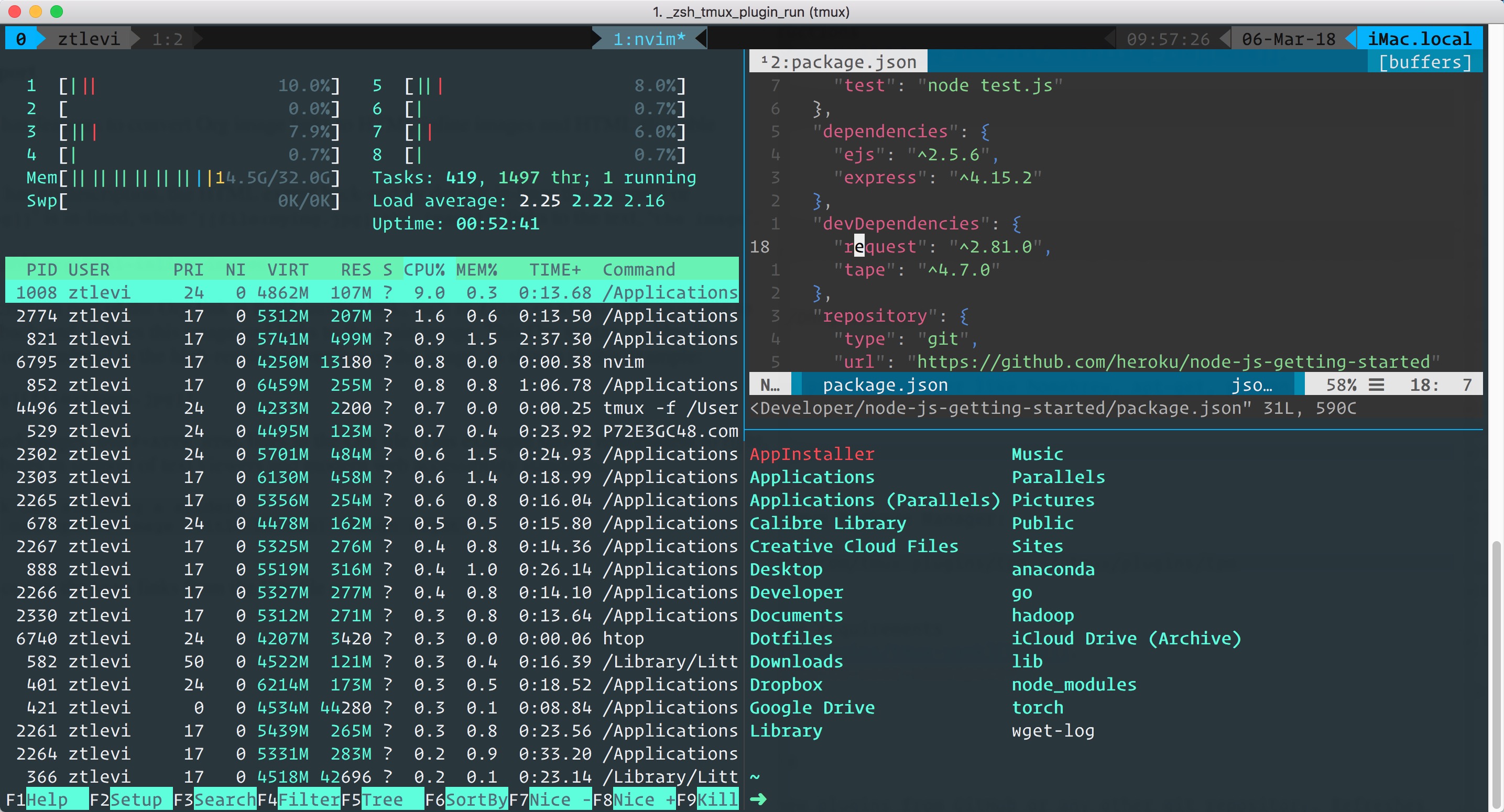Click the yellow minimize window button
This screenshot has height=812, width=1504.
pos(36,11)
